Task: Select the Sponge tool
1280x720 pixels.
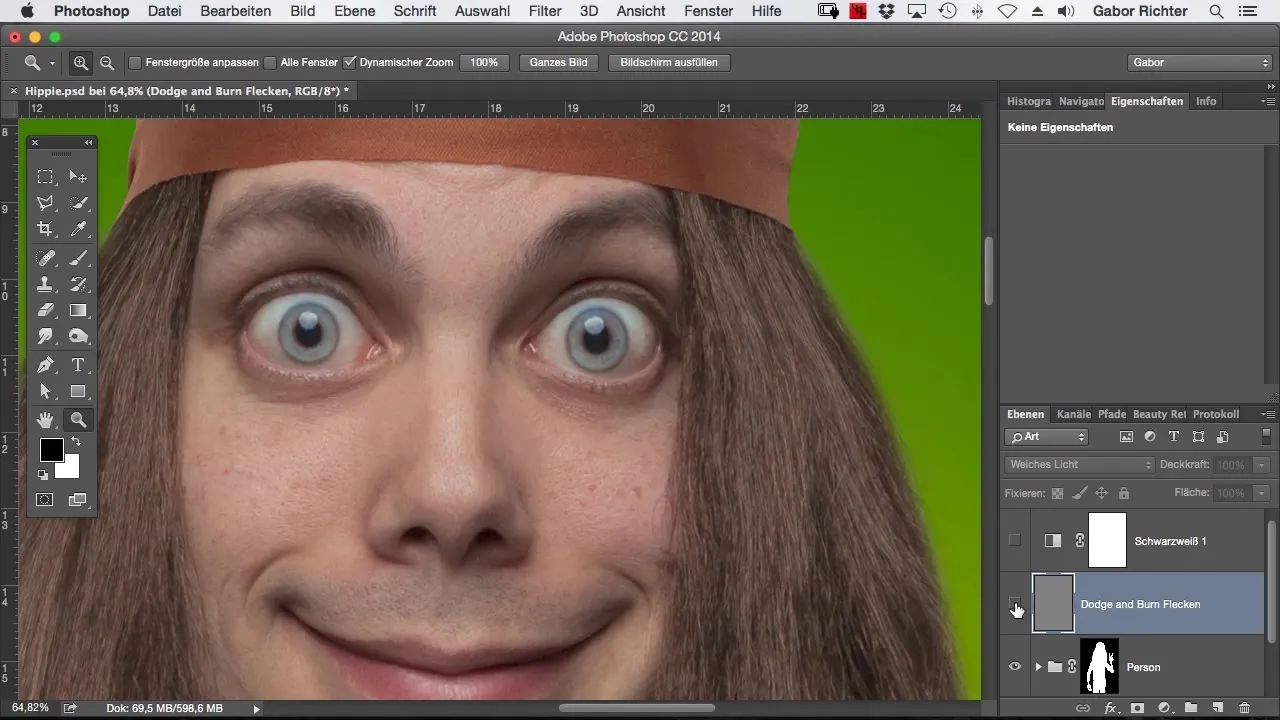Action: tap(78, 337)
